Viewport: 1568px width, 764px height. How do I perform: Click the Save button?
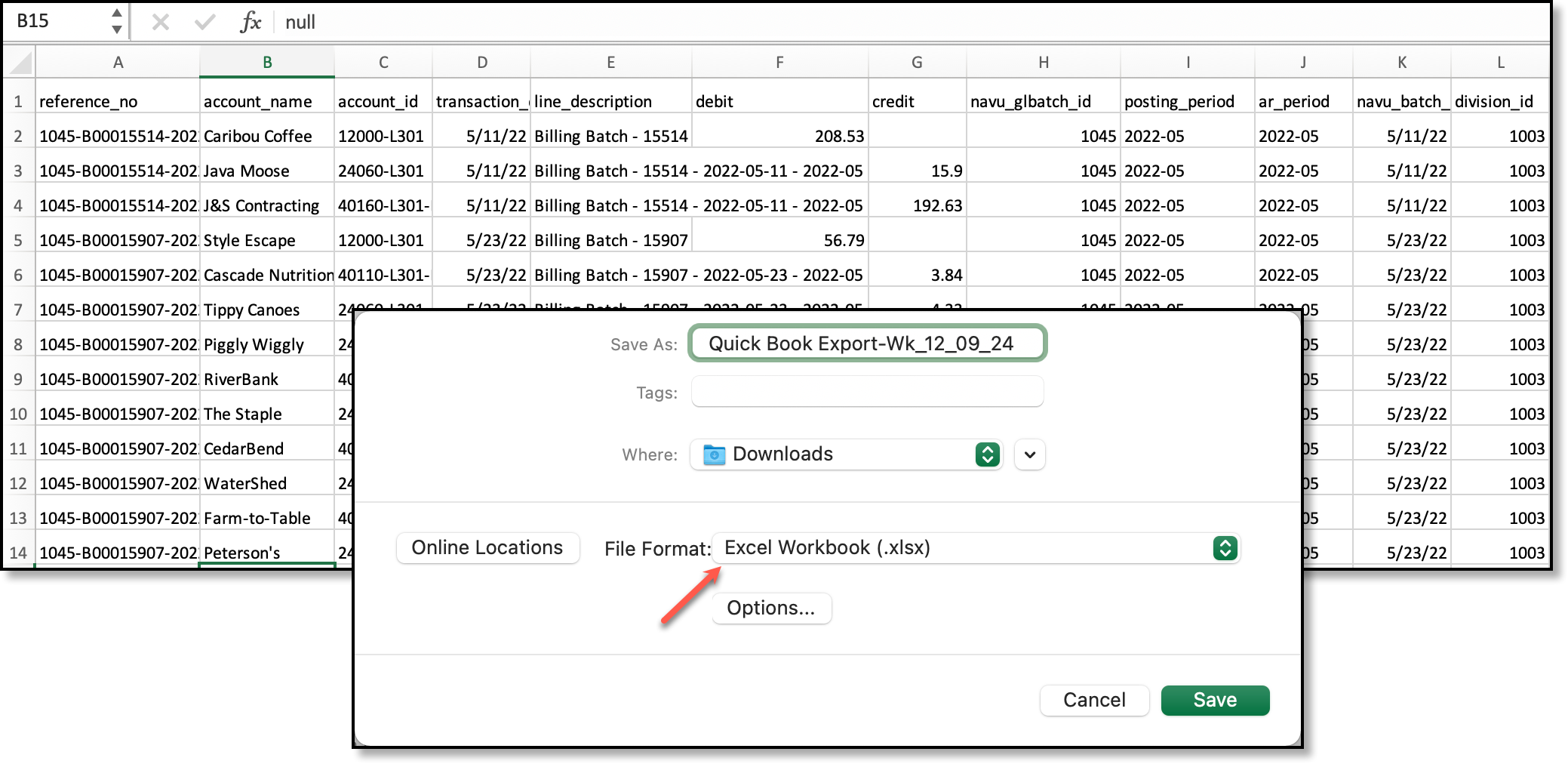pyautogui.click(x=1215, y=700)
